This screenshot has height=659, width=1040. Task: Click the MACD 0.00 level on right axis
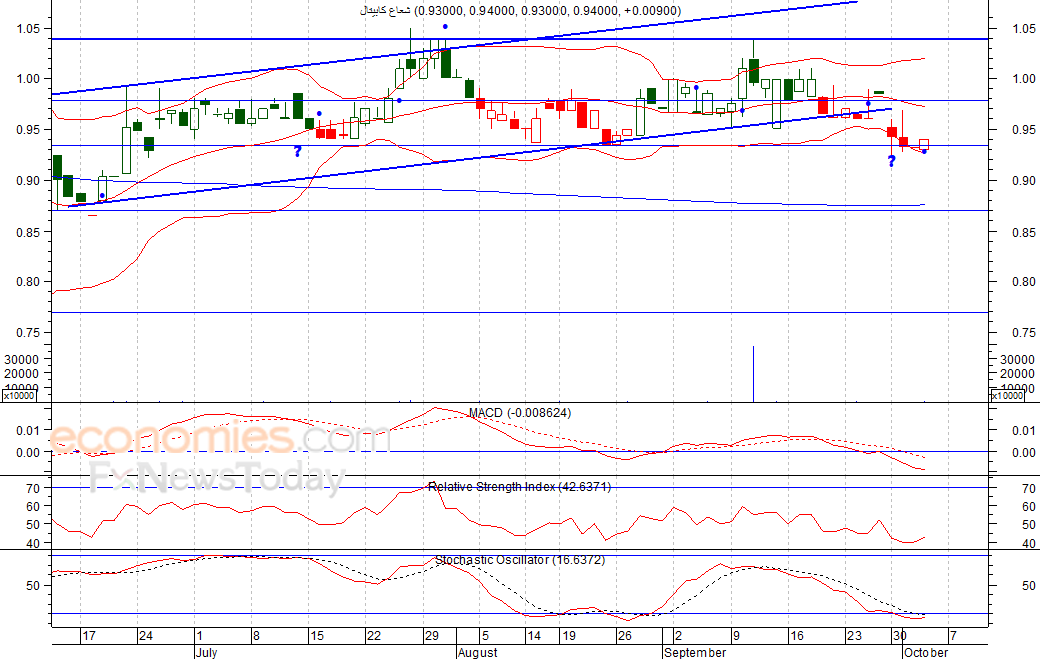tap(1024, 453)
